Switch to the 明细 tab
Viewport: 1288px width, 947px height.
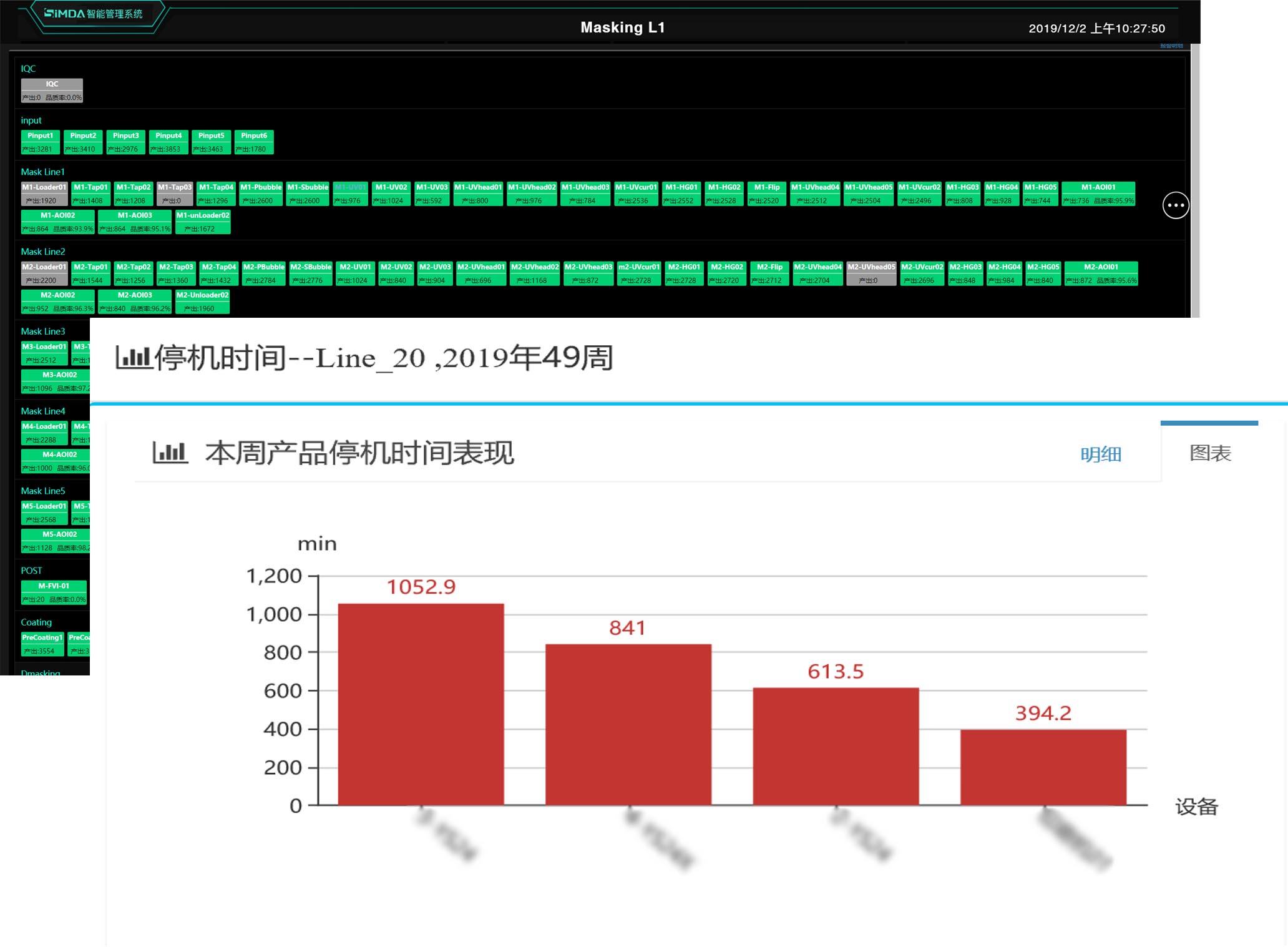point(1101,454)
